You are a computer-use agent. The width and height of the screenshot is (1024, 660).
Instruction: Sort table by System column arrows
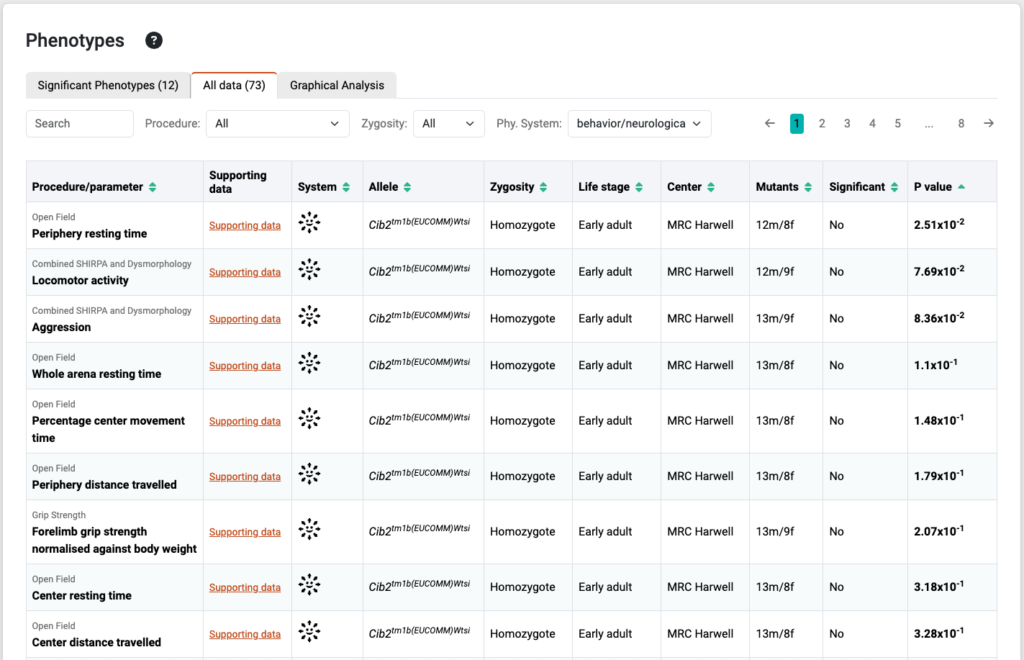point(346,187)
